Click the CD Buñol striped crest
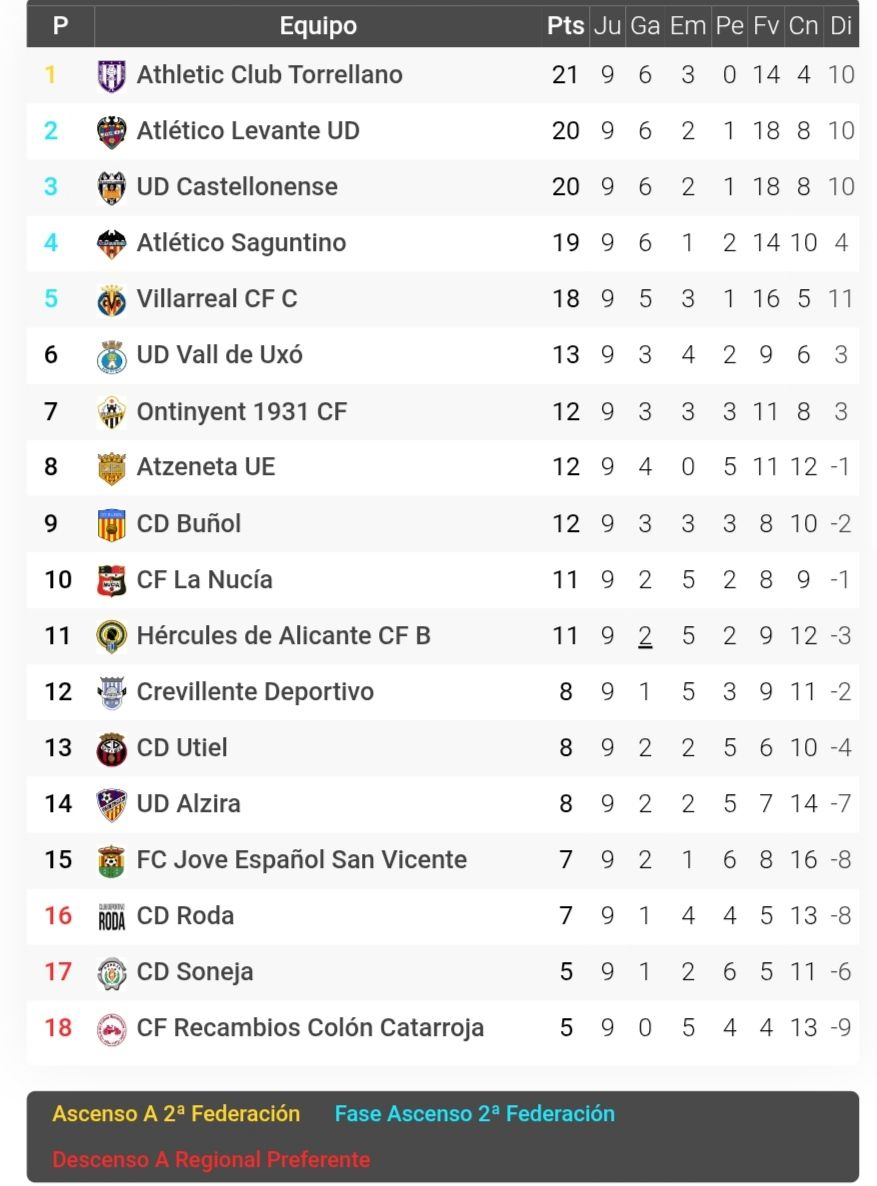Image resolution: width=877 pixels, height=1186 pixels. click(x=111, y=524)
